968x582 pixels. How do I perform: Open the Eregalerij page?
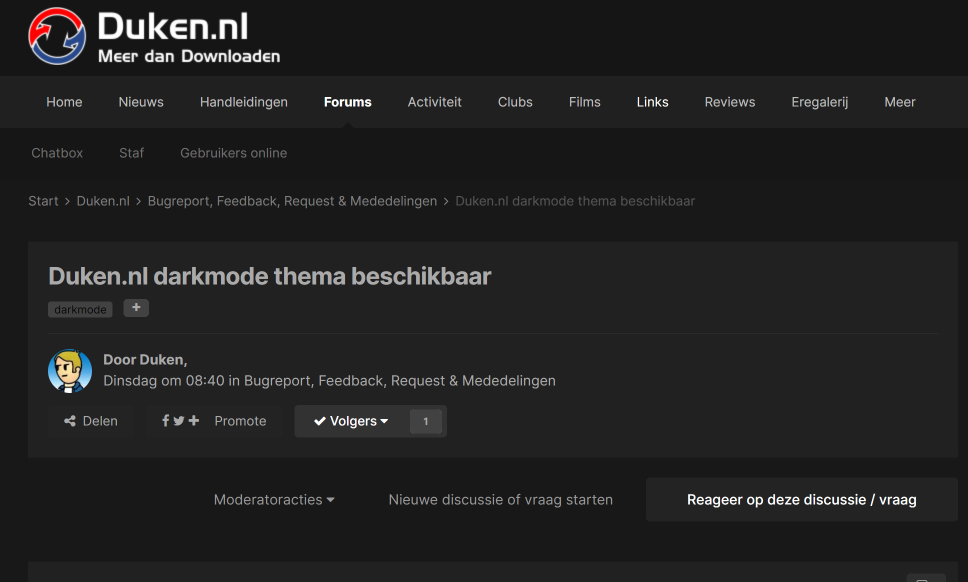[x=820, y=102]
